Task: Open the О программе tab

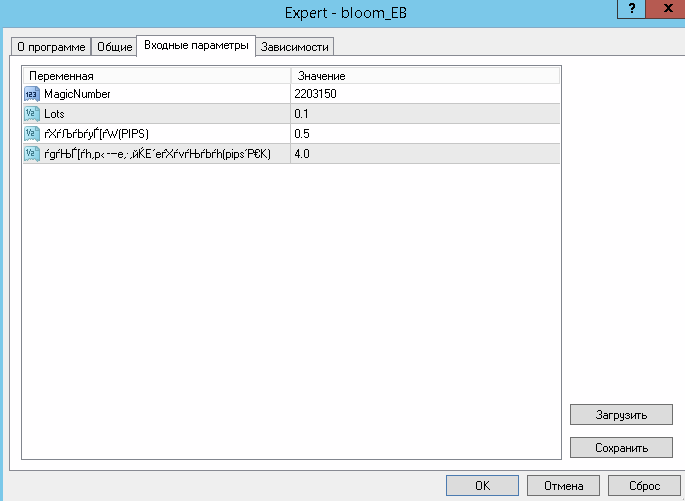Action: pyautogui.click(x=51, y=47)
